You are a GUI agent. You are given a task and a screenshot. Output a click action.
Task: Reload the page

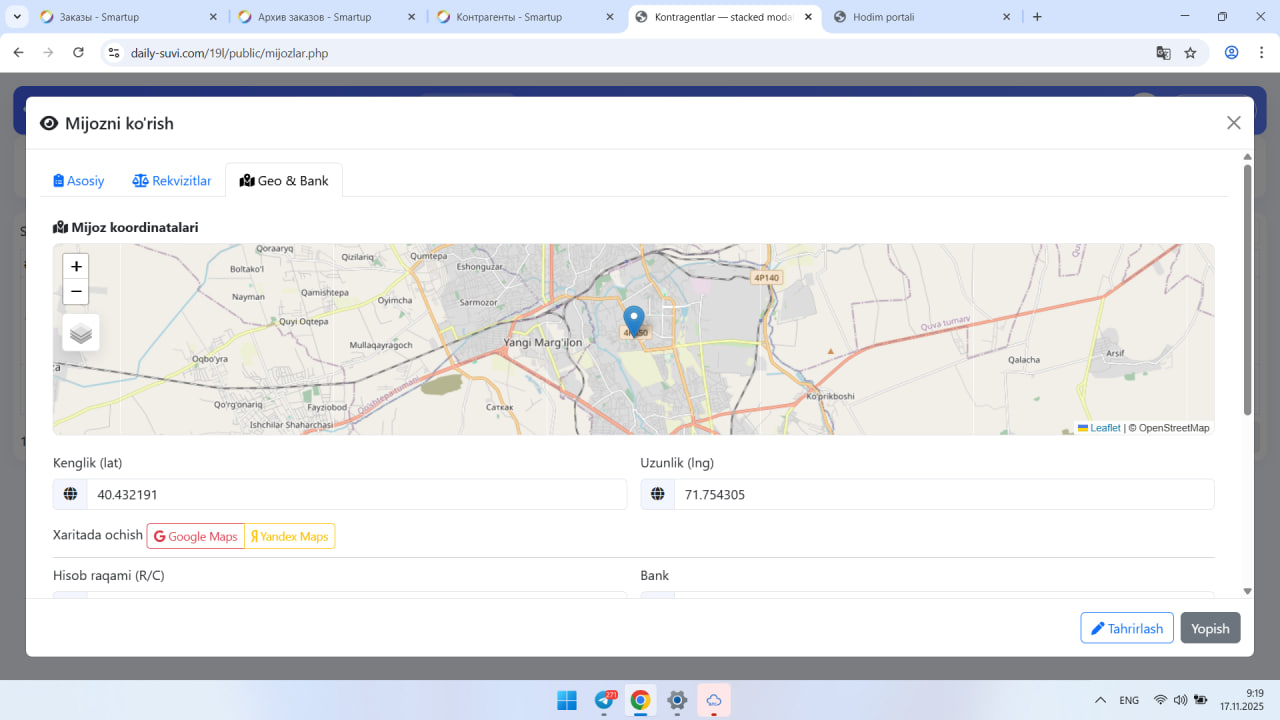(x=78, y=53)
